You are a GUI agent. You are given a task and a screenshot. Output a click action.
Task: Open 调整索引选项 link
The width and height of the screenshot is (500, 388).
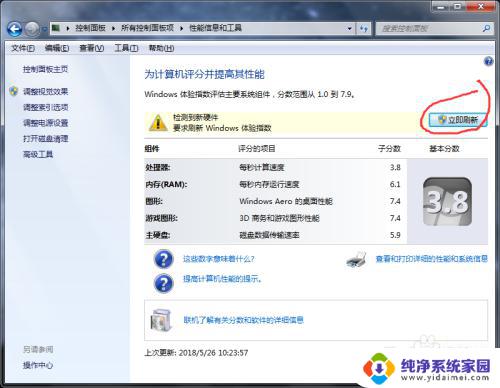[x=45, y=107]
